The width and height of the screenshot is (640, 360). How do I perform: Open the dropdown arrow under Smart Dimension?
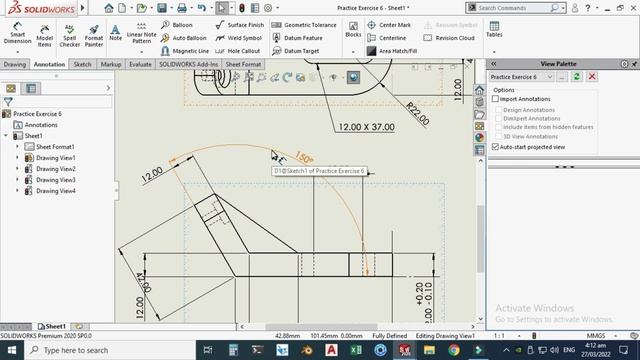click(18, 52)
